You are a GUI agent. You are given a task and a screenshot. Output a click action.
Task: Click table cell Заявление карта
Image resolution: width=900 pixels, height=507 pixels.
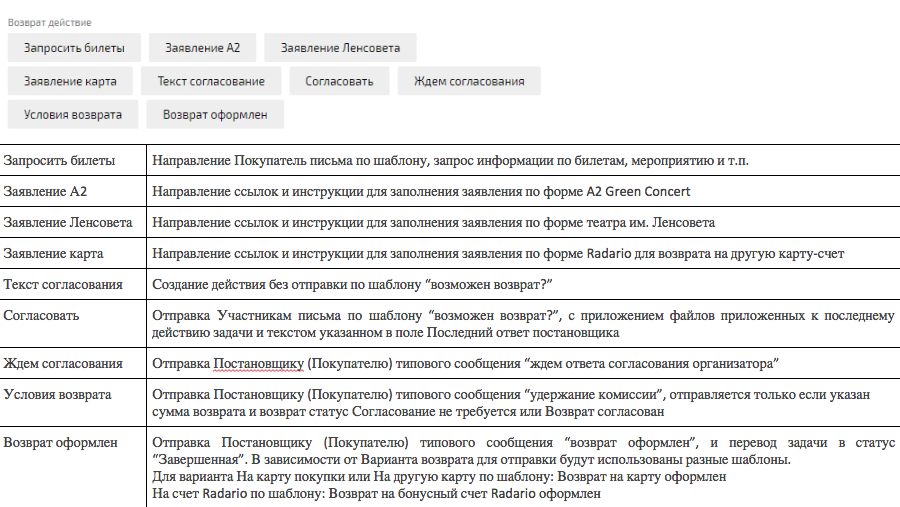73,253
